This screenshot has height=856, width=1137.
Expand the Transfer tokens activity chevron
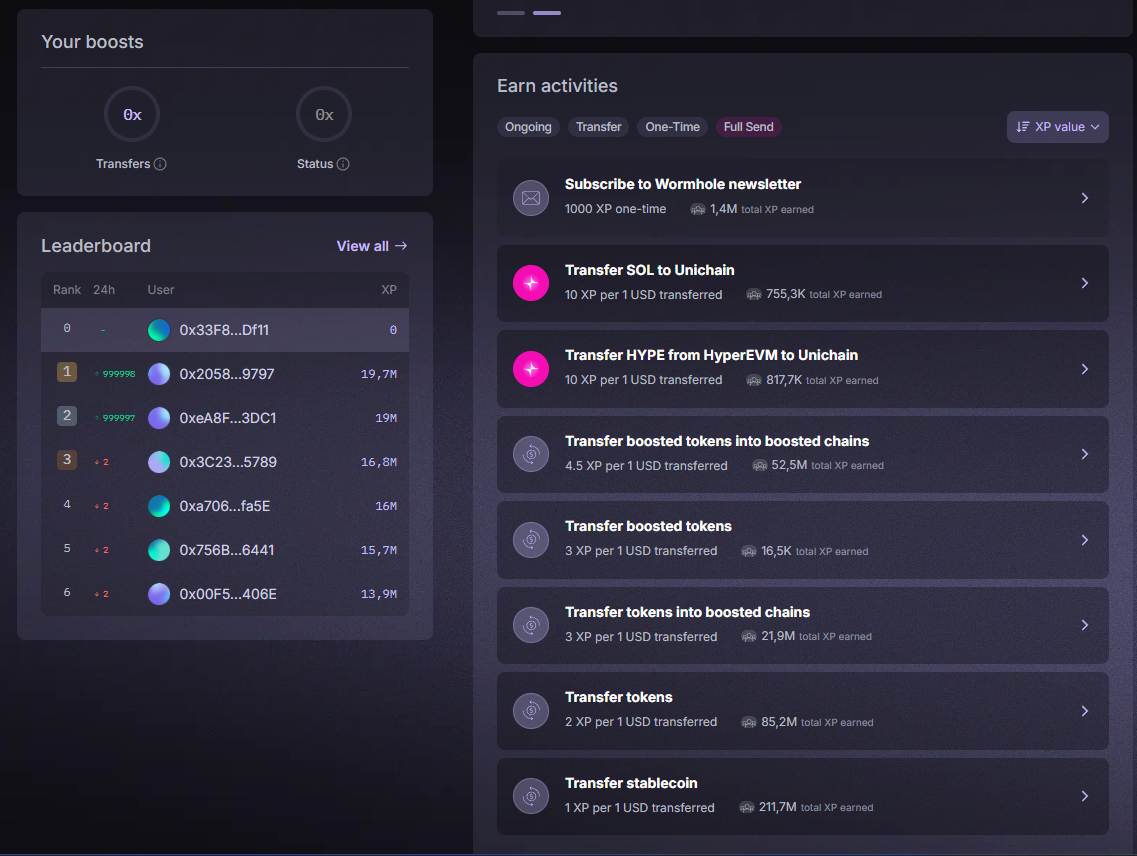coord(1085,711)
